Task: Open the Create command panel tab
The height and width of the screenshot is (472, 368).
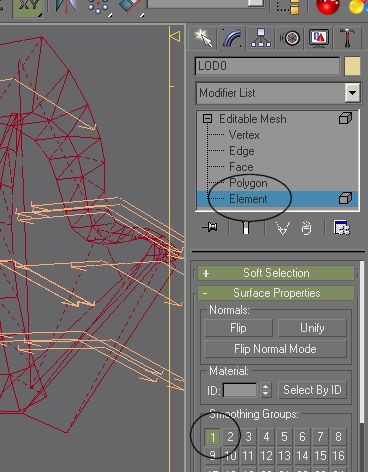Action: point(204,38)
